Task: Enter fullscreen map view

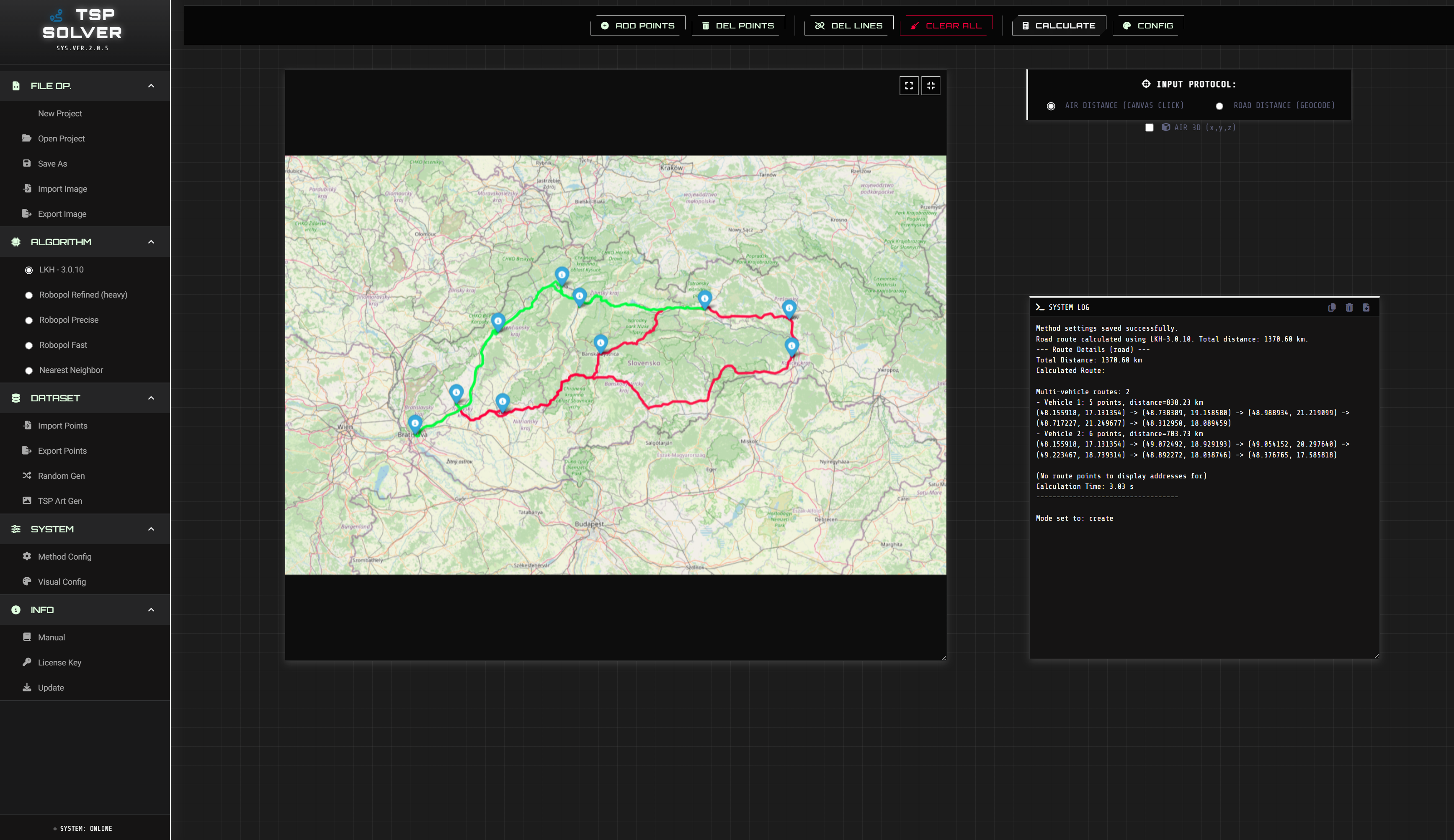Action: 909,85
